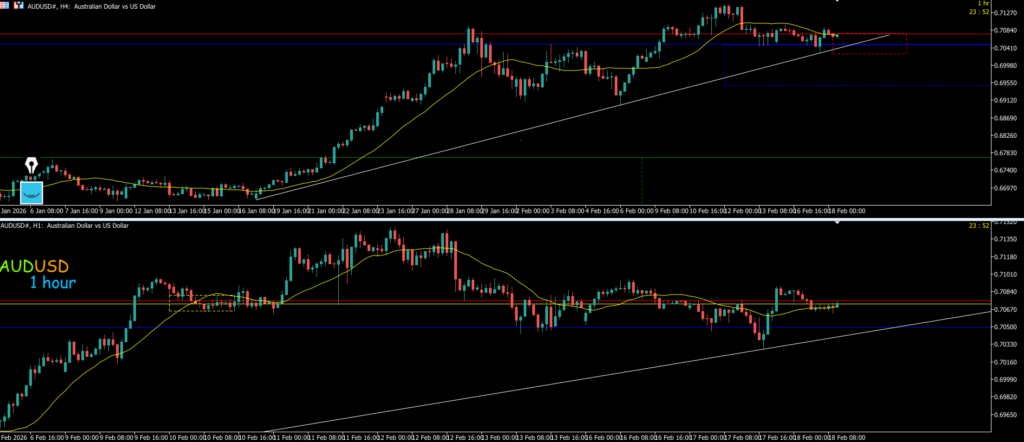Select the white trendline on the H4 chart
This screenshot has width=1024, height=442.
[x=500, y=134]
